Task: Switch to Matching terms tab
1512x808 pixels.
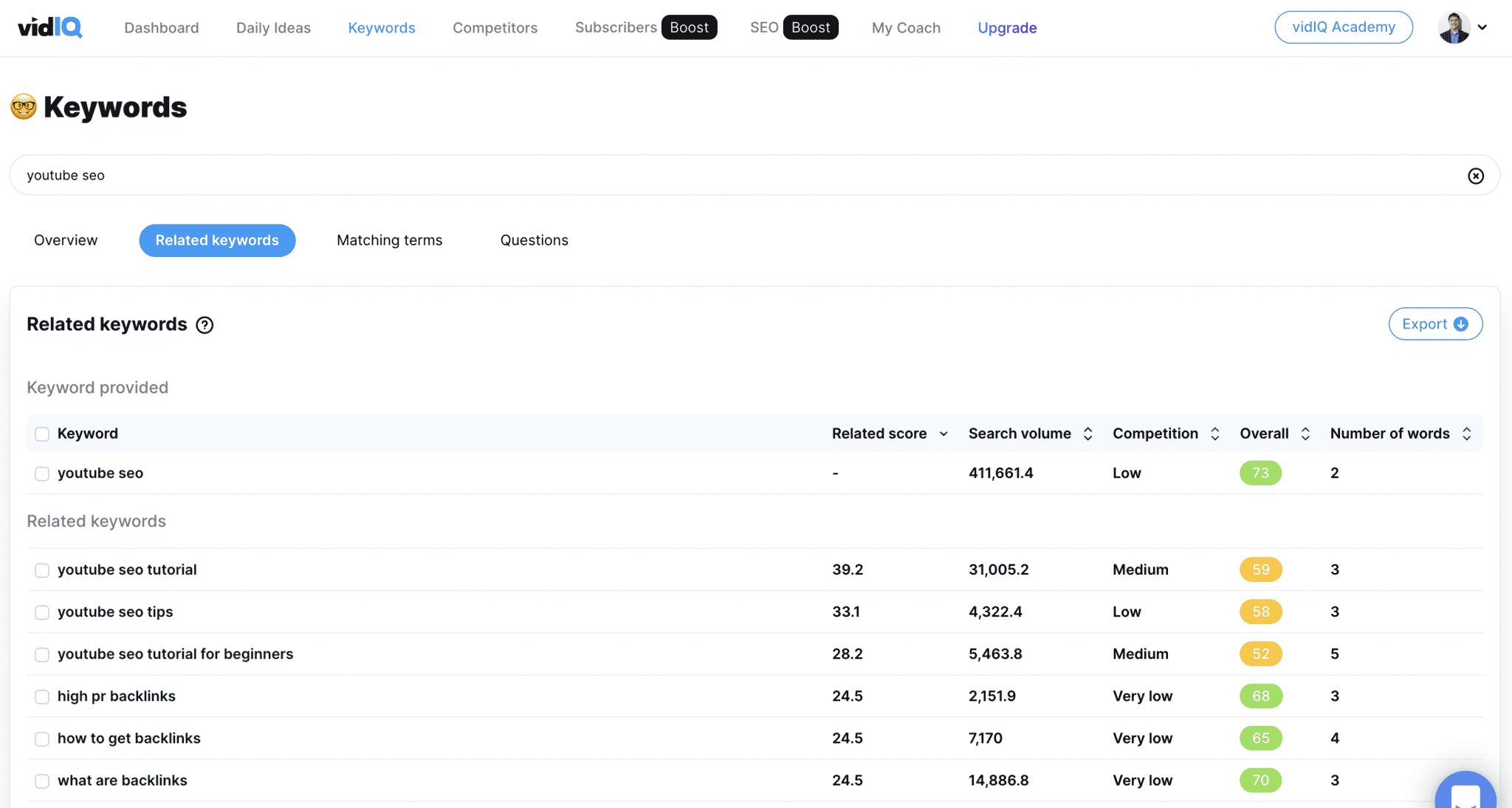Action: pos(389,240)
